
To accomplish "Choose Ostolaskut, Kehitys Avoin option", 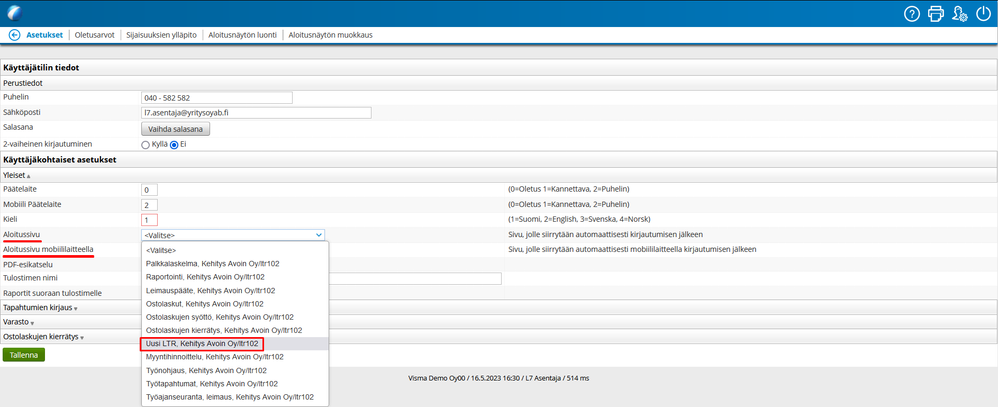I will coord(235,304).
